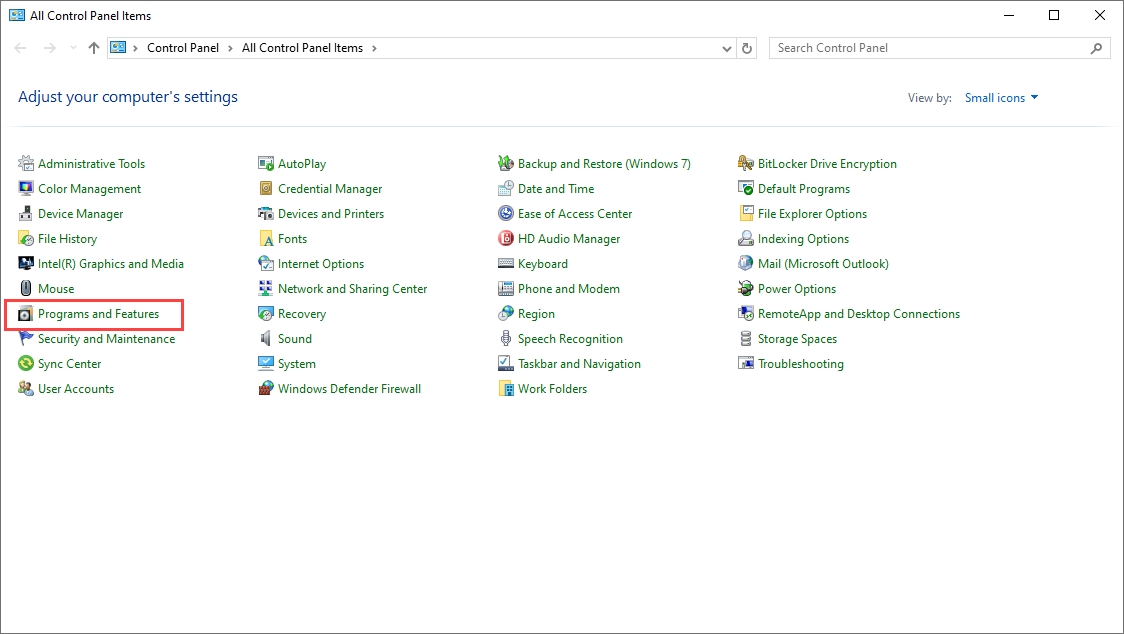Viewport: 1124px width, 634px height.
Task: Expand the chevron after Control Panel breadcrumb
Action: tap(230, 48)
